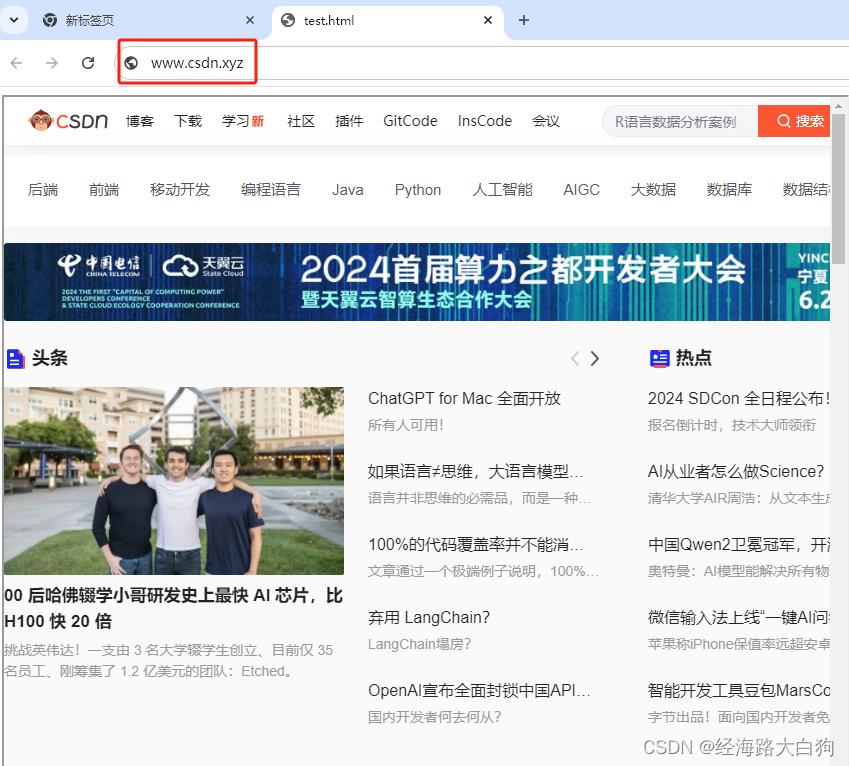
Task: Close the test.html browser tab
Action: point(487,20)
